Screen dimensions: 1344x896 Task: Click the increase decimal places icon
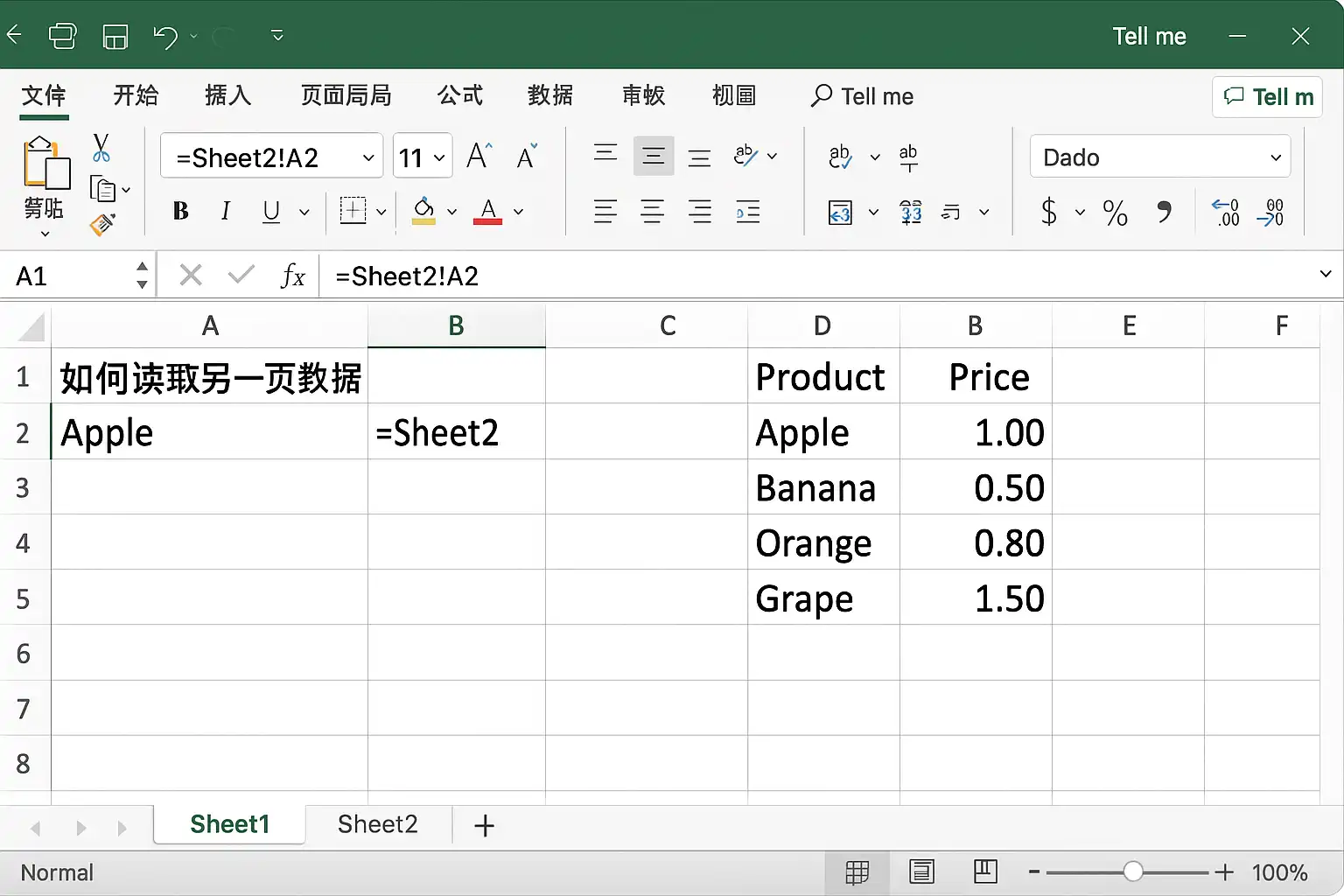1226,212
